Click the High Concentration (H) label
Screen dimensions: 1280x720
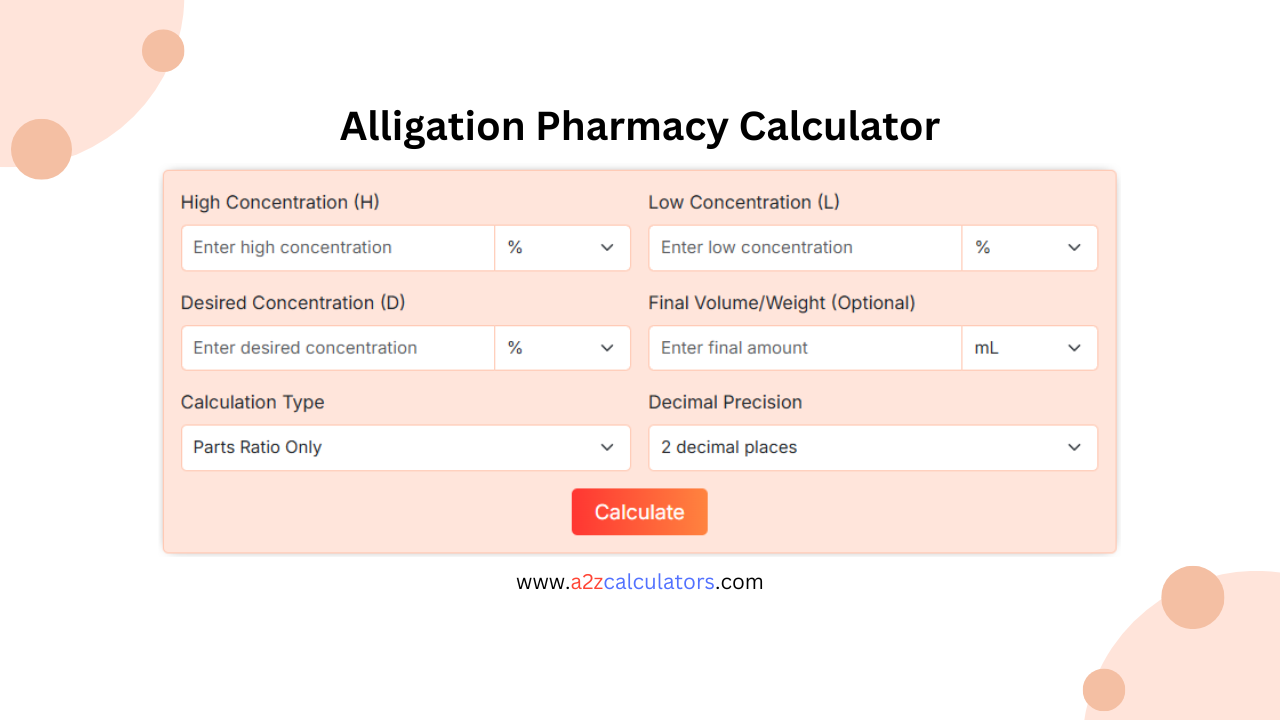point(280,202)
